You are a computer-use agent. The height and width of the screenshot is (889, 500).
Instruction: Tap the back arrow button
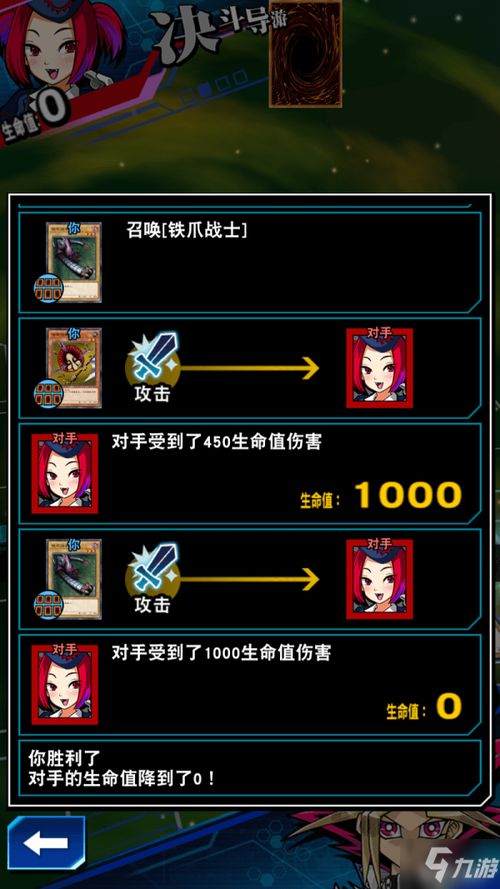pyautogui.click(x=46, y=843)
